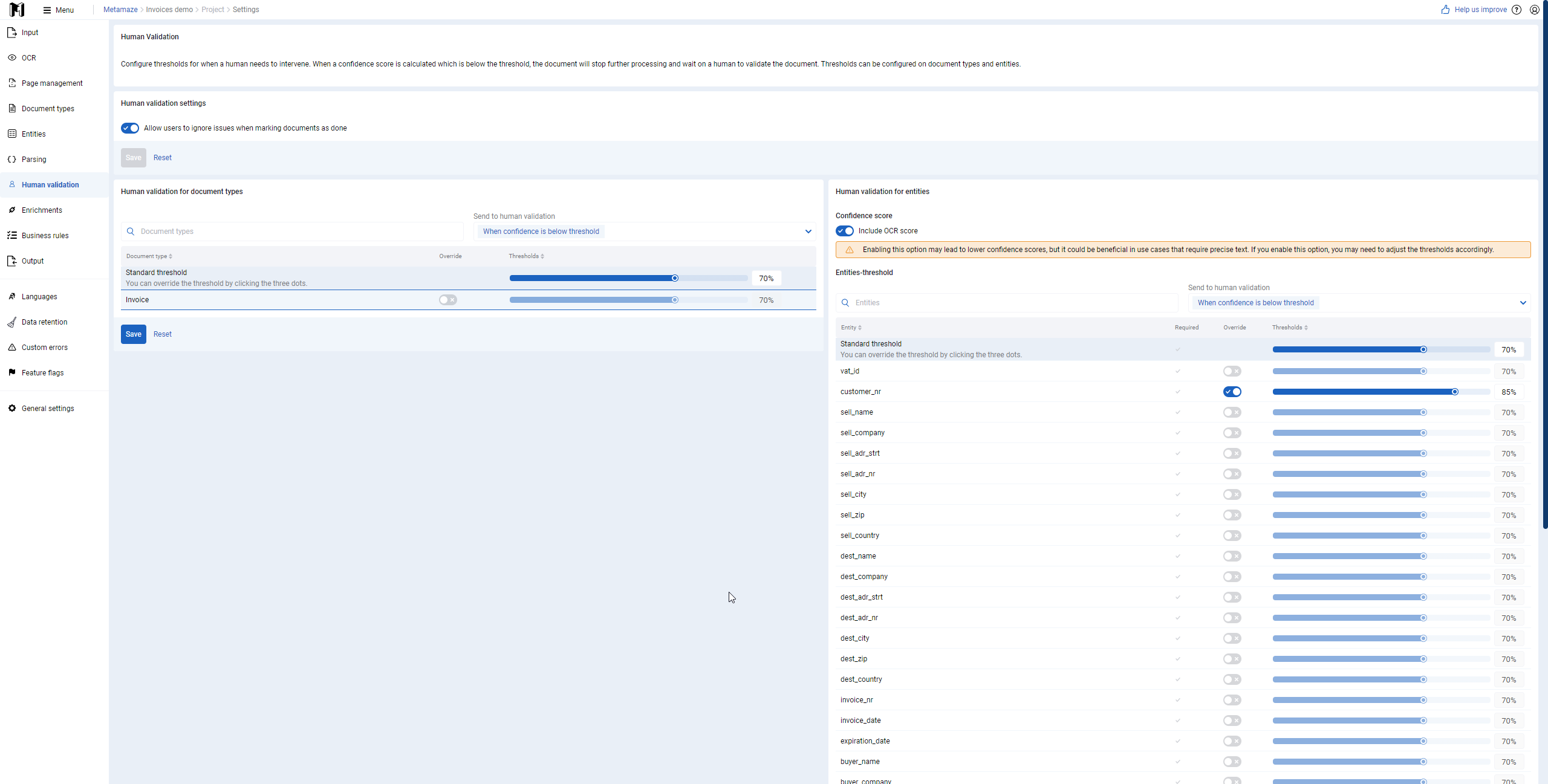Image resolution: width=1548 pixels, height=784 pixels.
Task: Open the Languages settings page label
Action: click(x=39, y=297)
